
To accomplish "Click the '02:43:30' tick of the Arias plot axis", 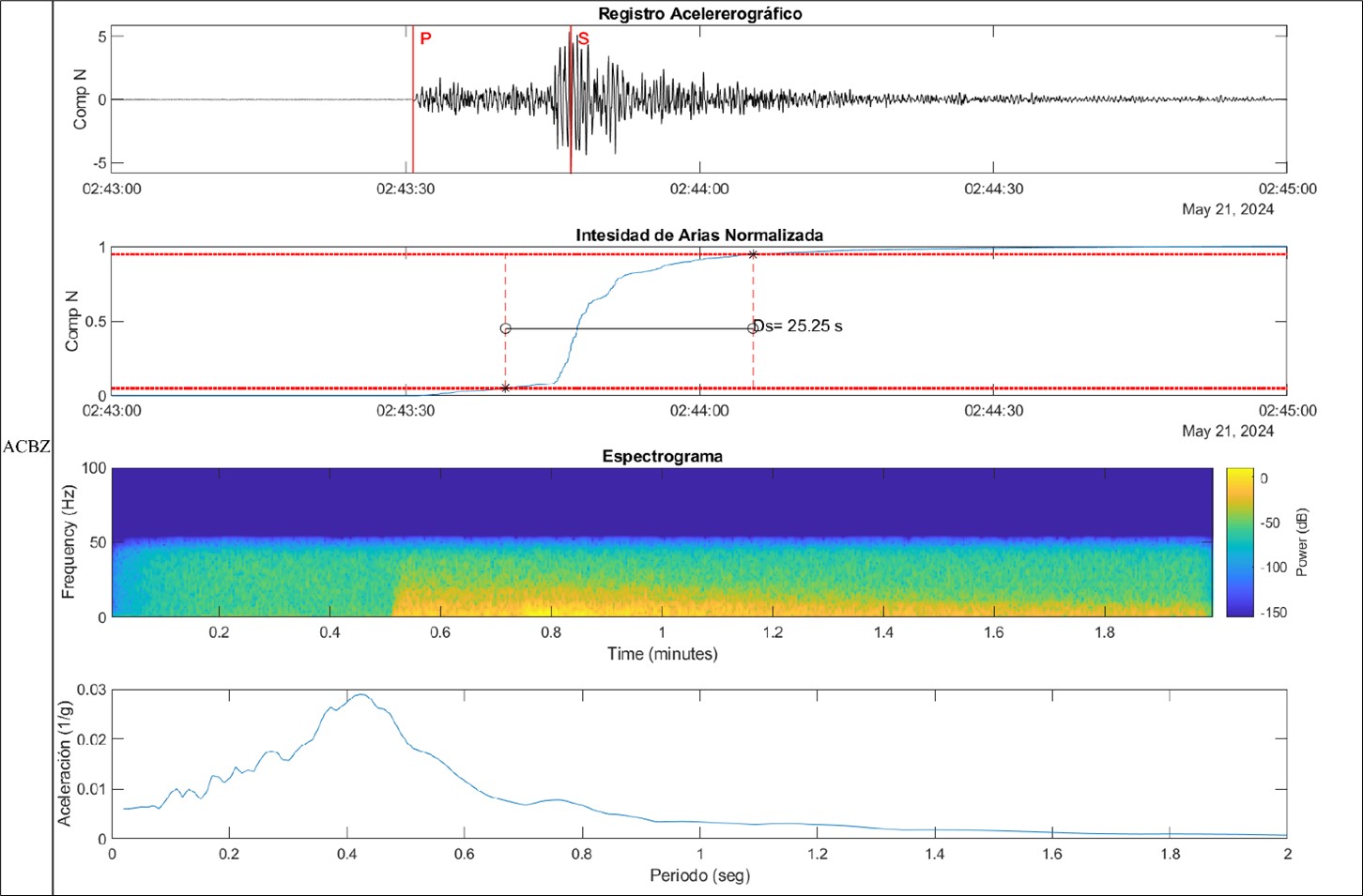I will (406, 411).
